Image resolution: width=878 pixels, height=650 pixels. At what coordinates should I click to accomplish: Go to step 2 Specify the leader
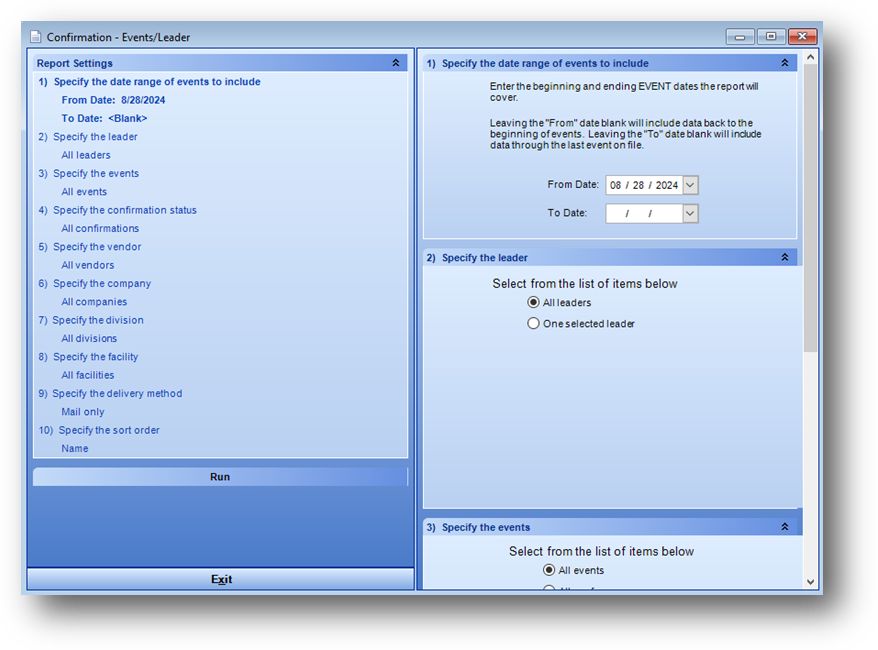pos(88,137)
